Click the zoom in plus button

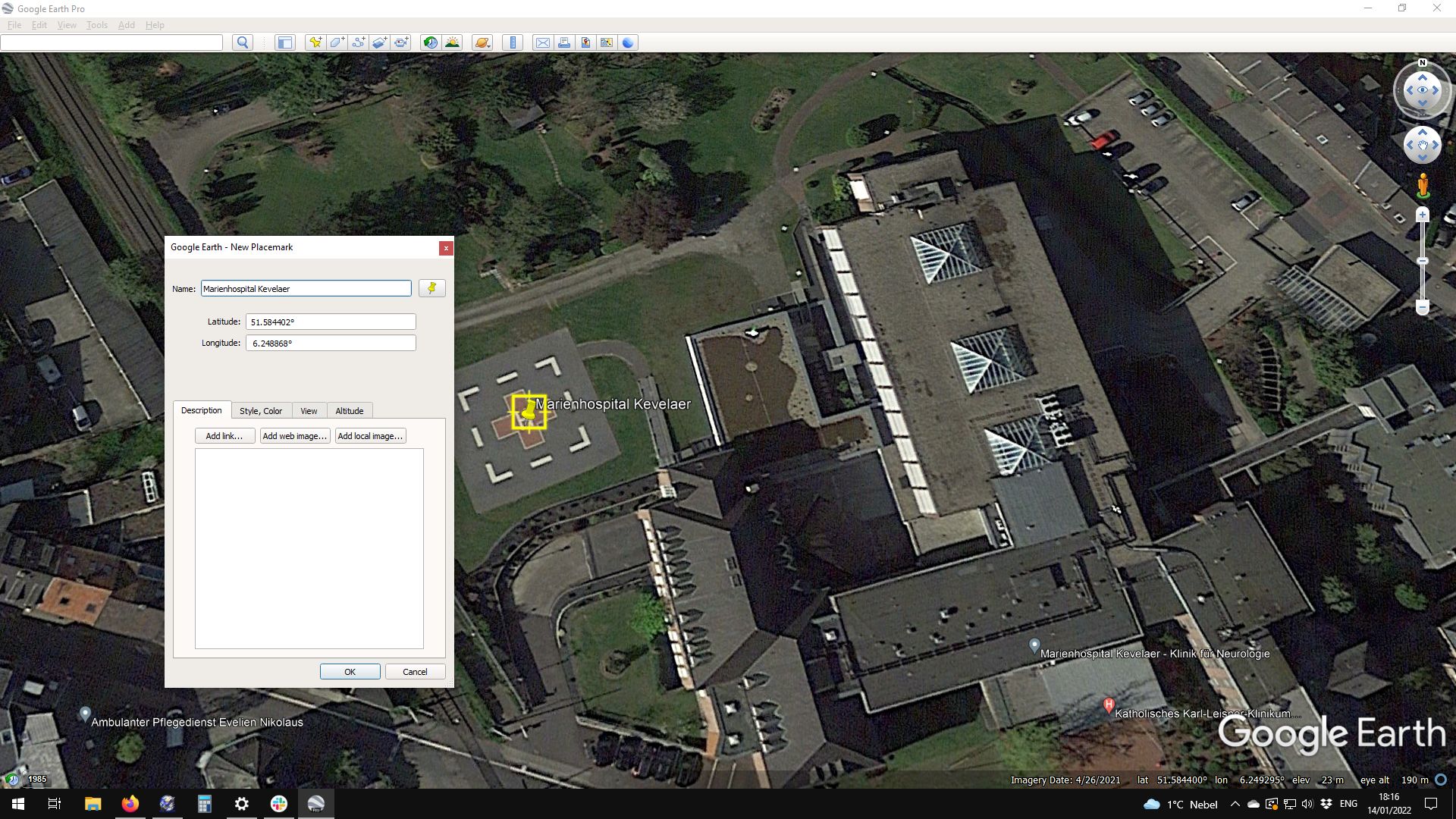[x=1423, y=215]
